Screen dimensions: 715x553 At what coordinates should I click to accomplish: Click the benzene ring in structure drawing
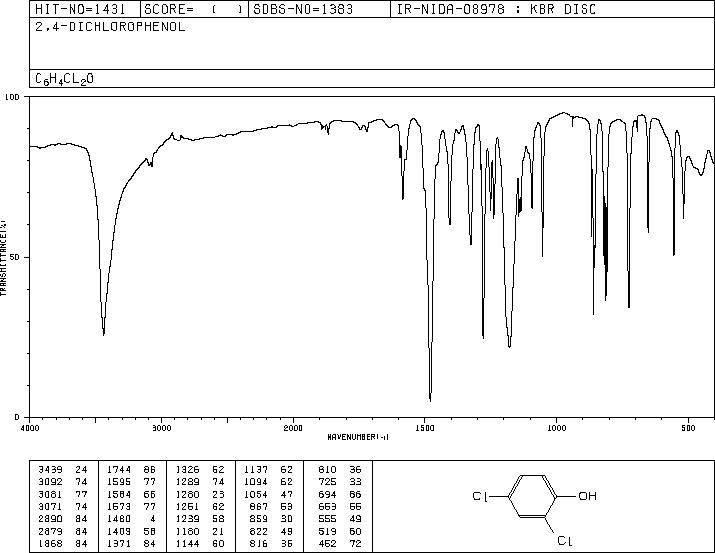[533, 496]
